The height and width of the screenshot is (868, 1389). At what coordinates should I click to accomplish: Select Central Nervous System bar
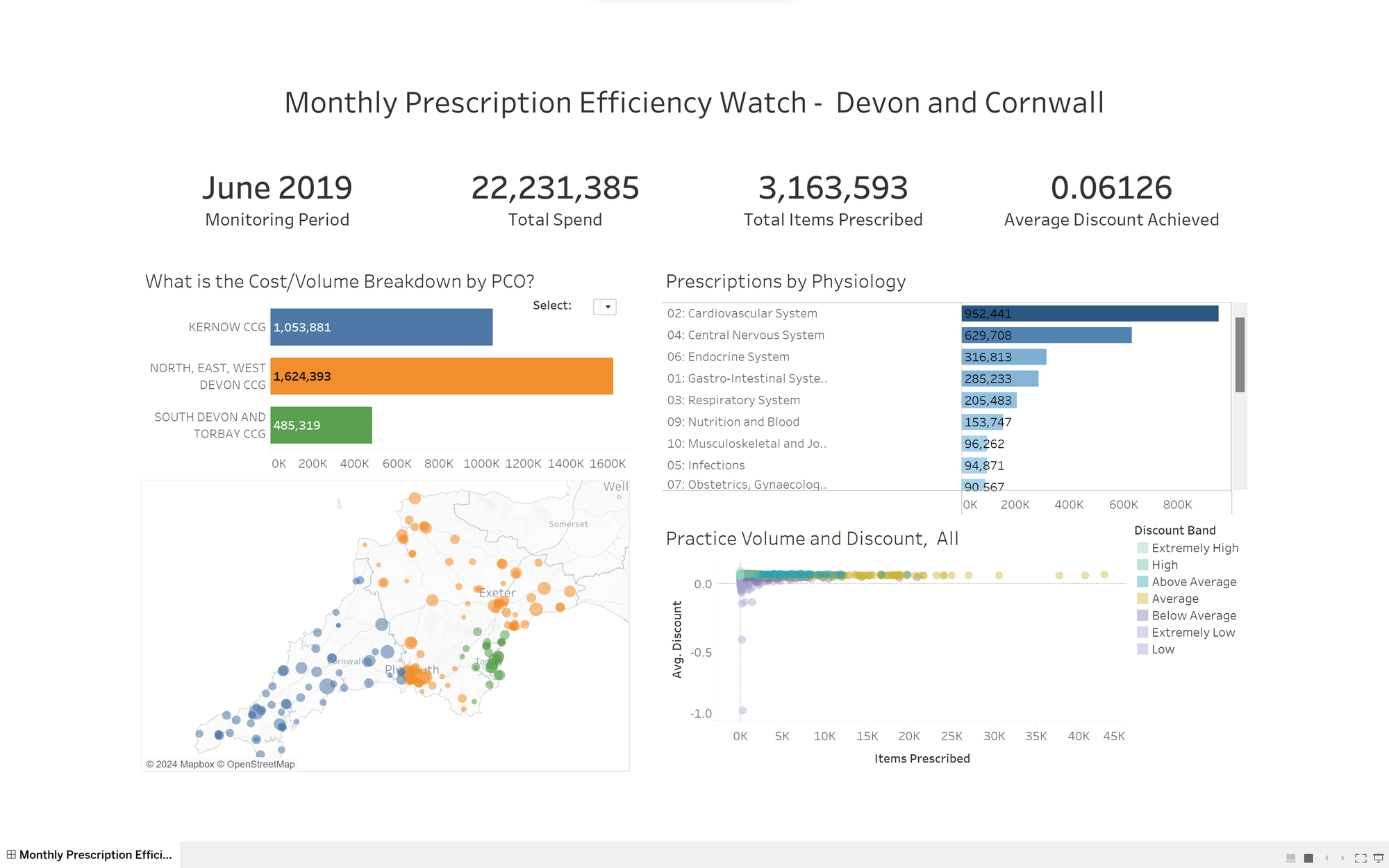pyautogui.click(x=1046, y=335)
